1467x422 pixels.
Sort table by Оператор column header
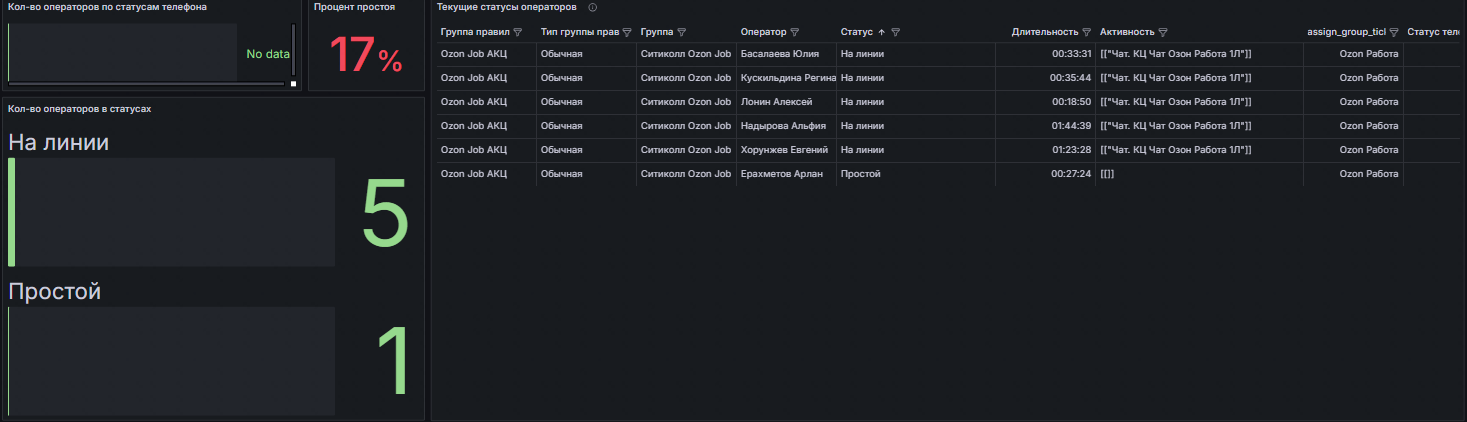pos(763,32)
